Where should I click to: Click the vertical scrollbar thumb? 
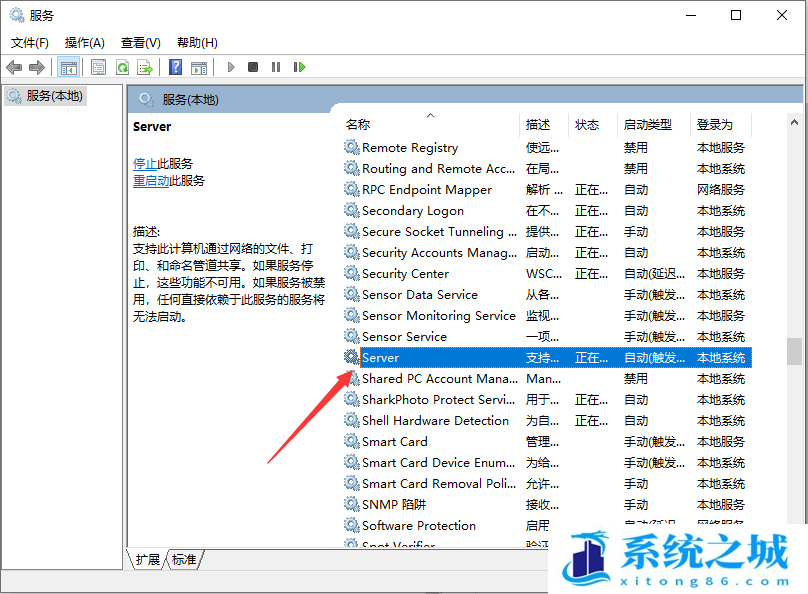tap(794, 351)
